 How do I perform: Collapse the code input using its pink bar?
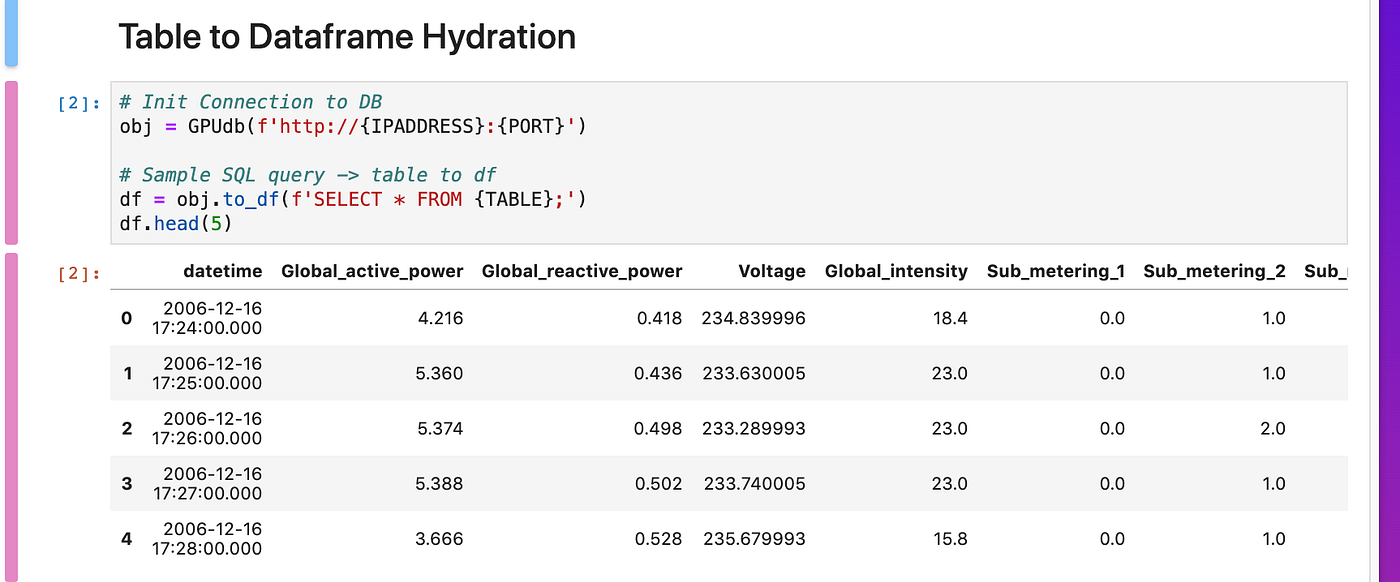(11, 163)
